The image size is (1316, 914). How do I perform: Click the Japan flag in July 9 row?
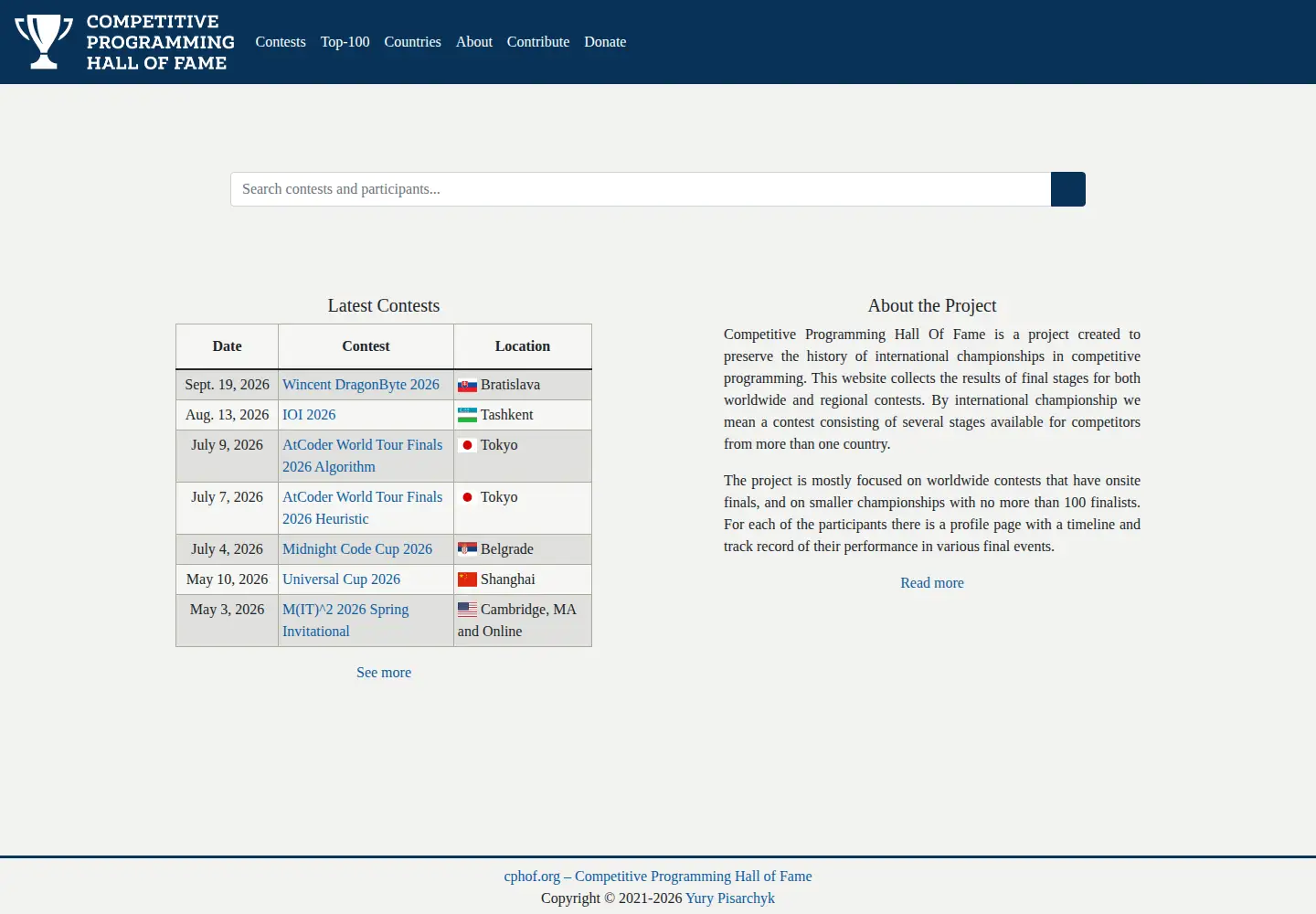tap(467, 446)
